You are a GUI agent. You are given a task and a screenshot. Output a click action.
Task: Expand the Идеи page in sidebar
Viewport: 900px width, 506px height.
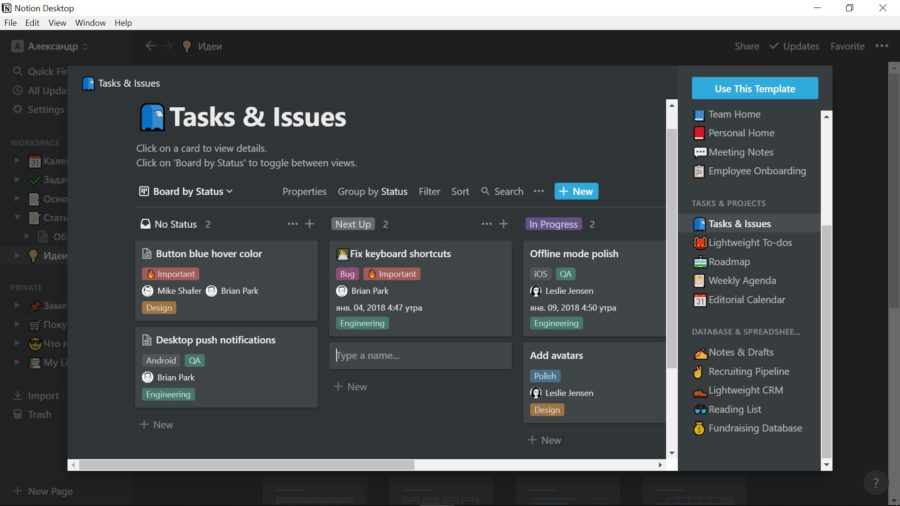[x=17, y=255]
